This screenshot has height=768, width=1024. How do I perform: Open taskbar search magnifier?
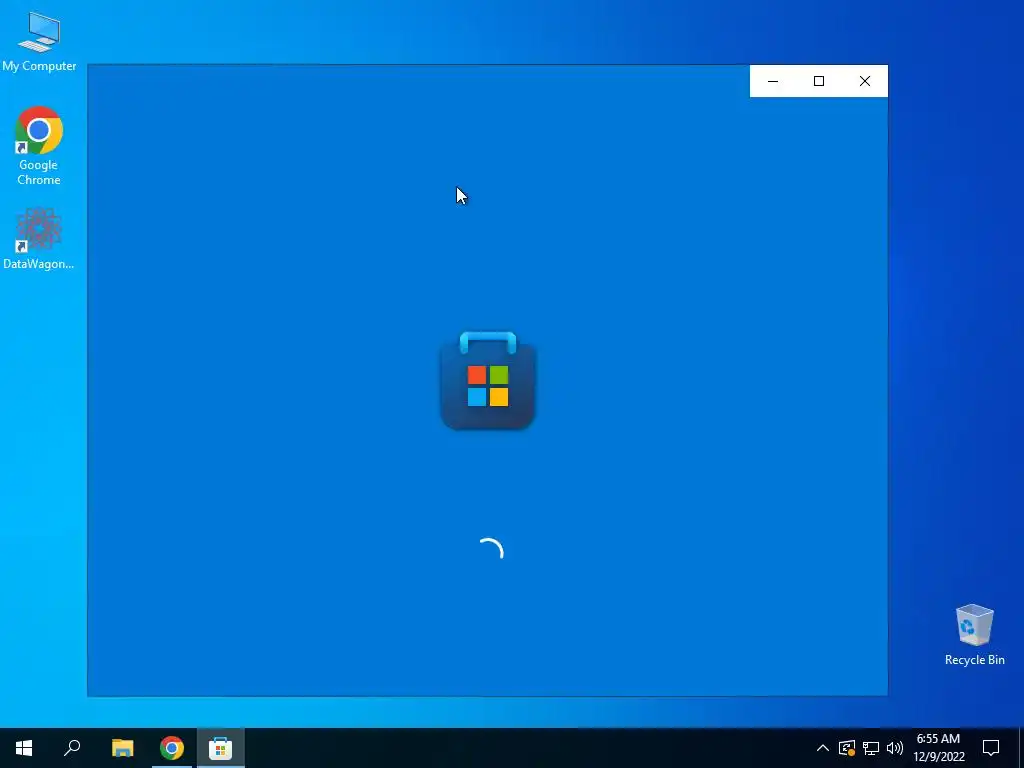72,748
